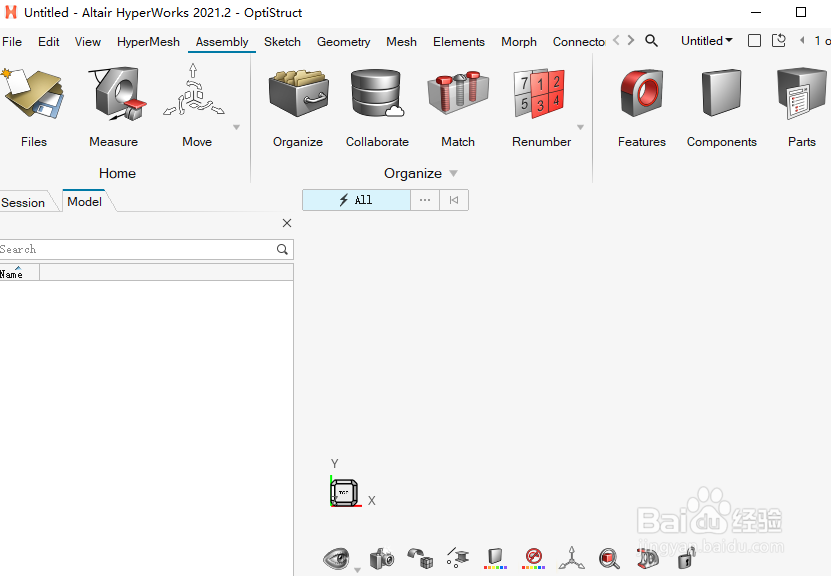Click the eye view controls icon

tap(336, 558)
